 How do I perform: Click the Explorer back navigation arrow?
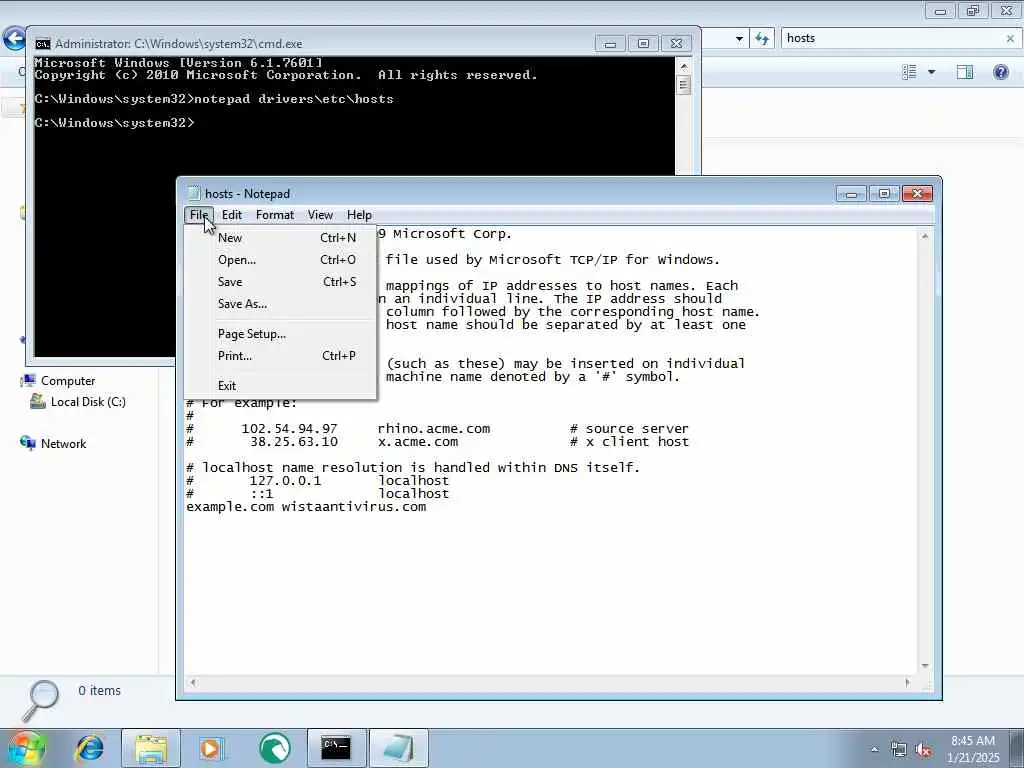(x=14, y=38)
